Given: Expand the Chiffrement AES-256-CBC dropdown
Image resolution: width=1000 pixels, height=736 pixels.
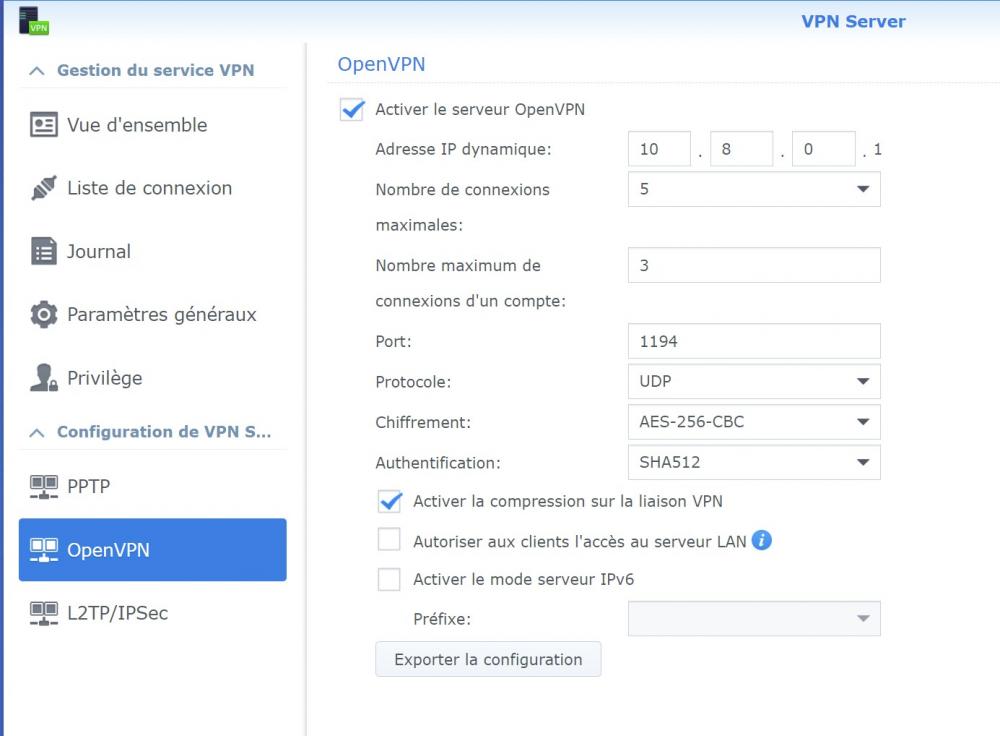Looking at the screenshot, I should (x=754, y=422).
